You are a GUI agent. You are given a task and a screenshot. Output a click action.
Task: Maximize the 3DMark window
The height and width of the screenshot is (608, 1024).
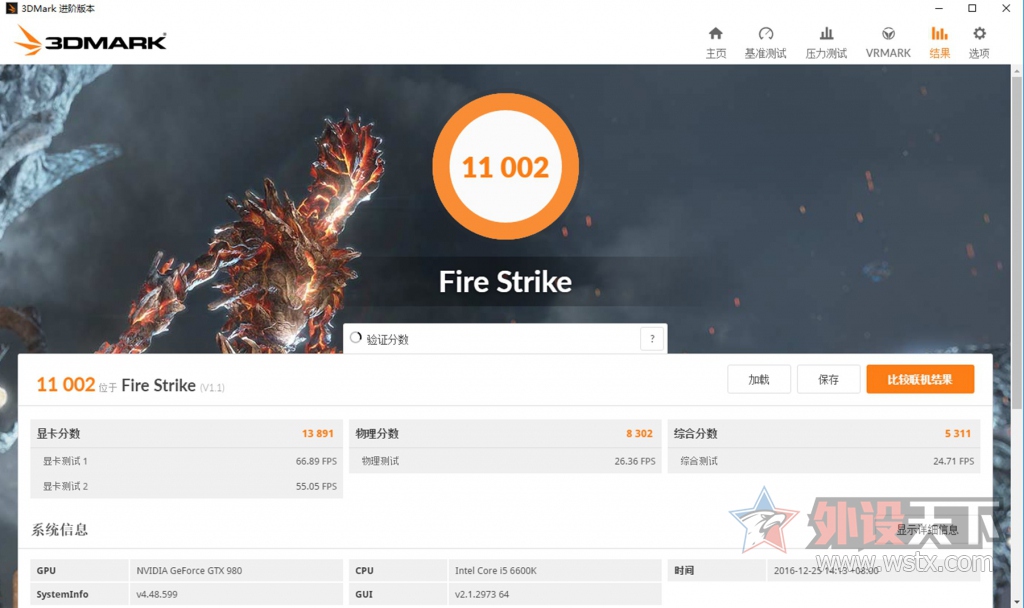click(x=972, y=8)
